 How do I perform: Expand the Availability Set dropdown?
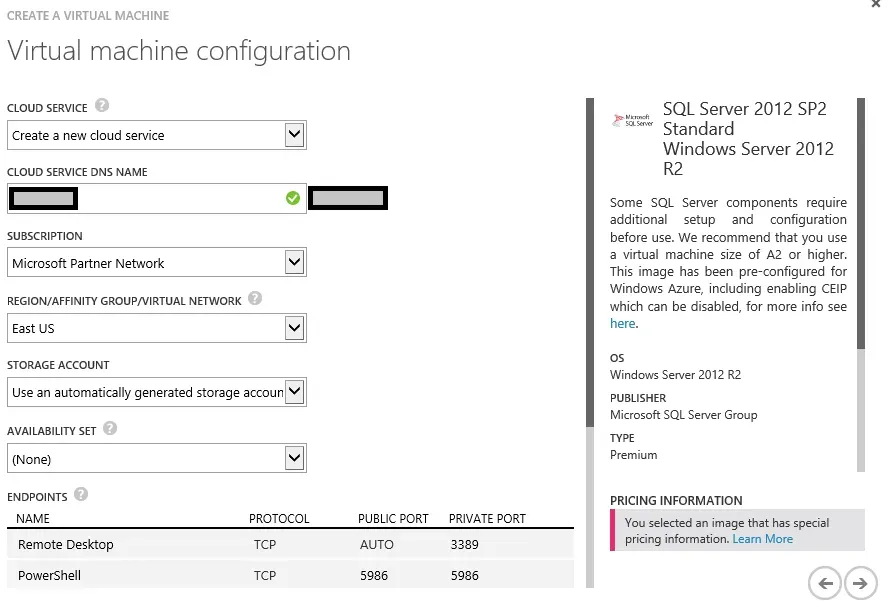coord(294,457)
